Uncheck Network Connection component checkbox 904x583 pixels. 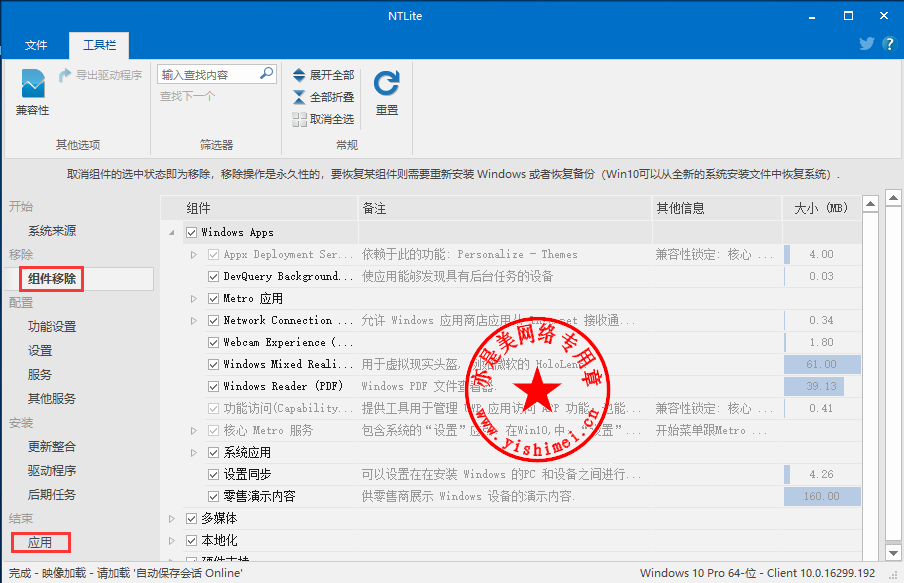213,321
